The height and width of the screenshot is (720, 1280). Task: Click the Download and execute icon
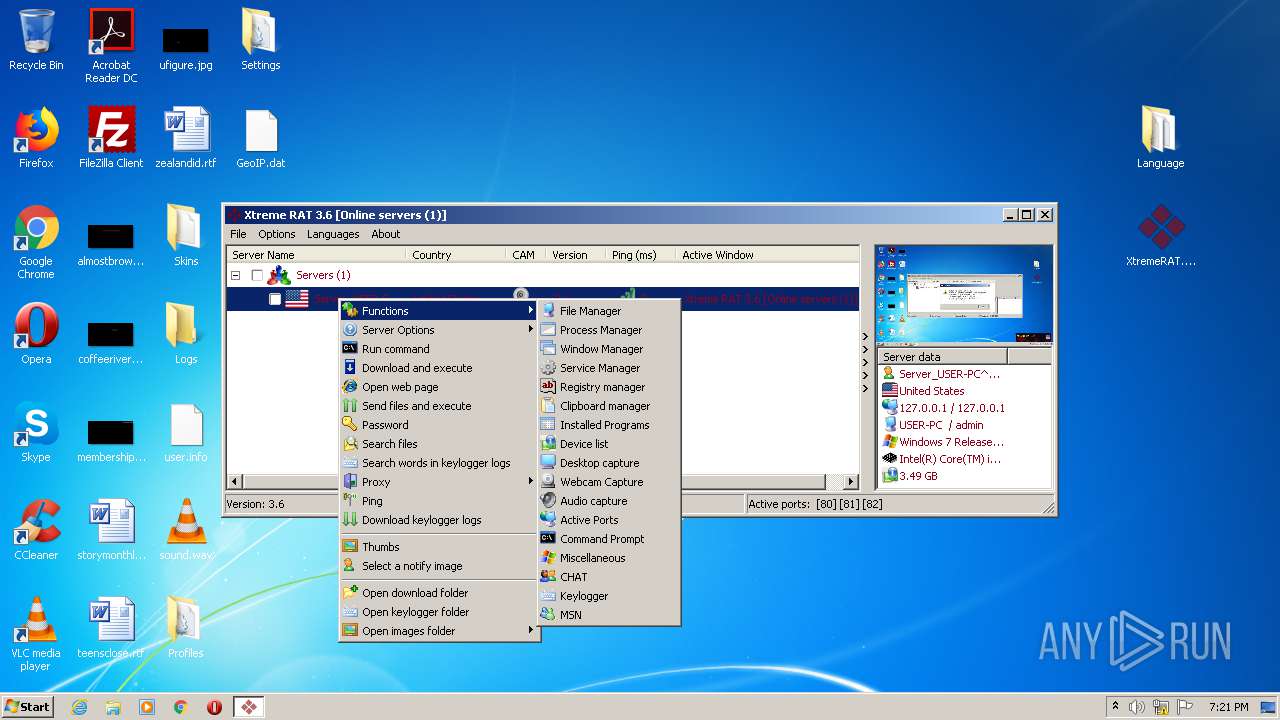350,368
